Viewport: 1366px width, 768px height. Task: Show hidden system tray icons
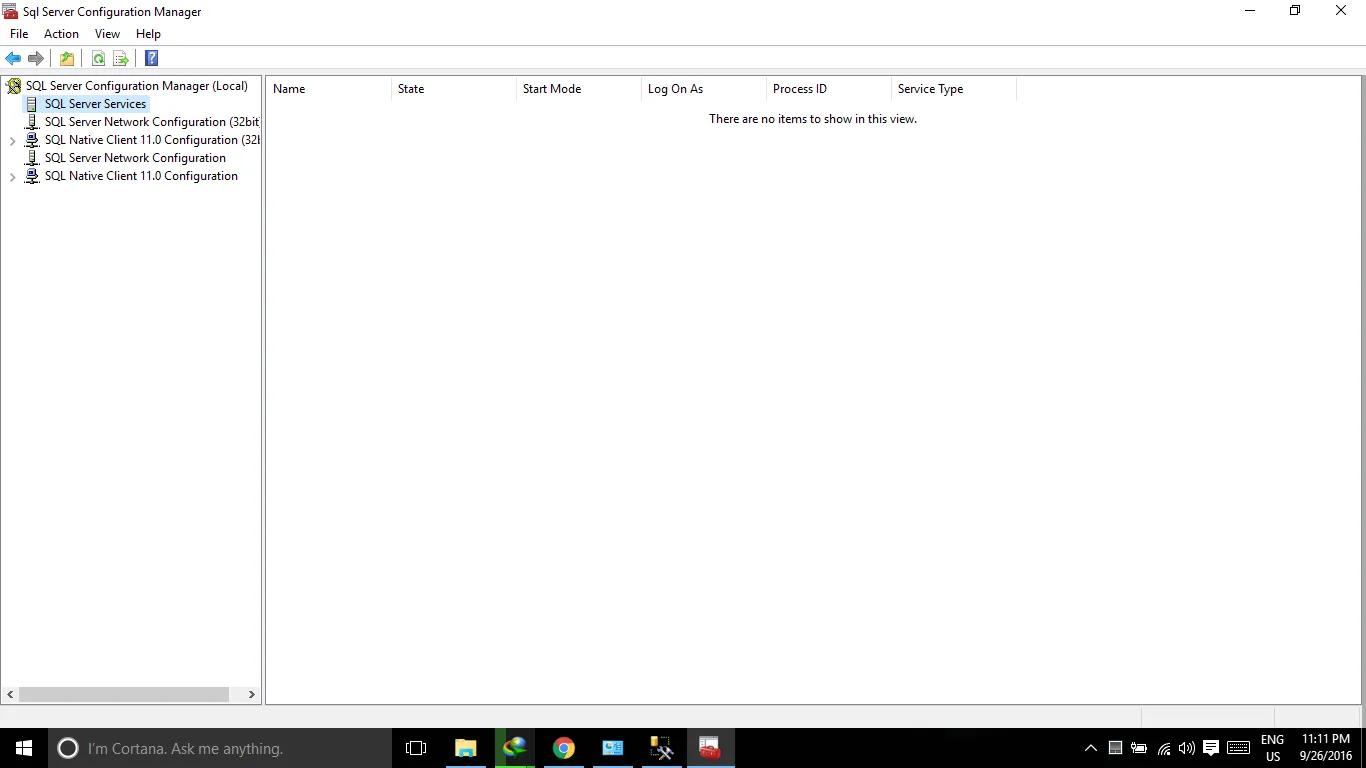tap(1091, 748)
